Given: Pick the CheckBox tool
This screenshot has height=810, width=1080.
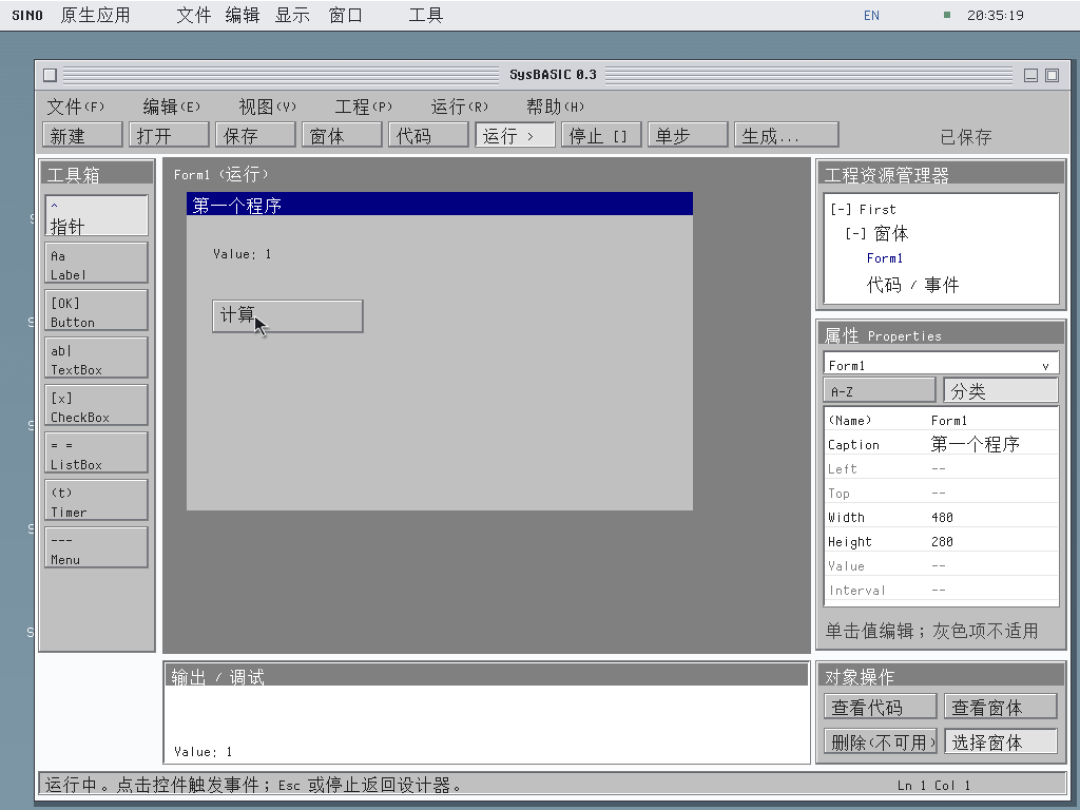Looking at the screenshot, I should pyautogui.click(x=96, y=406).
